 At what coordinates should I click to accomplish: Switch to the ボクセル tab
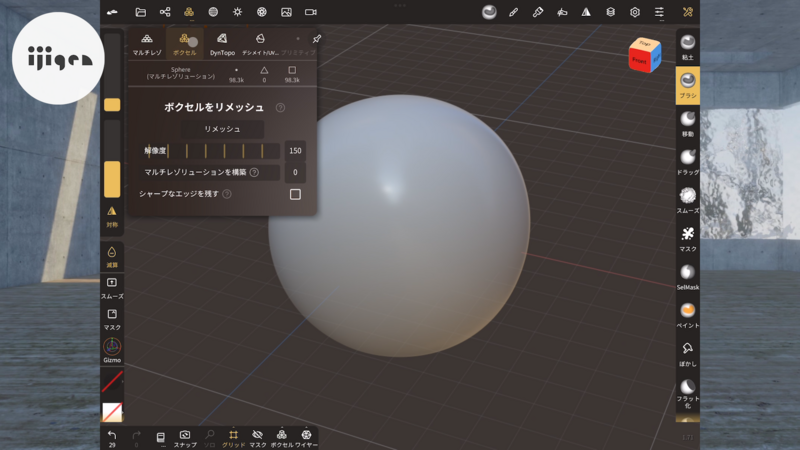coord(185,44)
